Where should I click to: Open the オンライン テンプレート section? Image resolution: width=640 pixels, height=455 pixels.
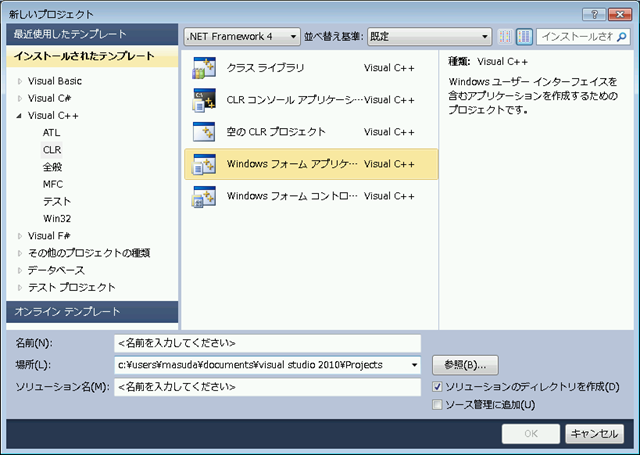92,312
